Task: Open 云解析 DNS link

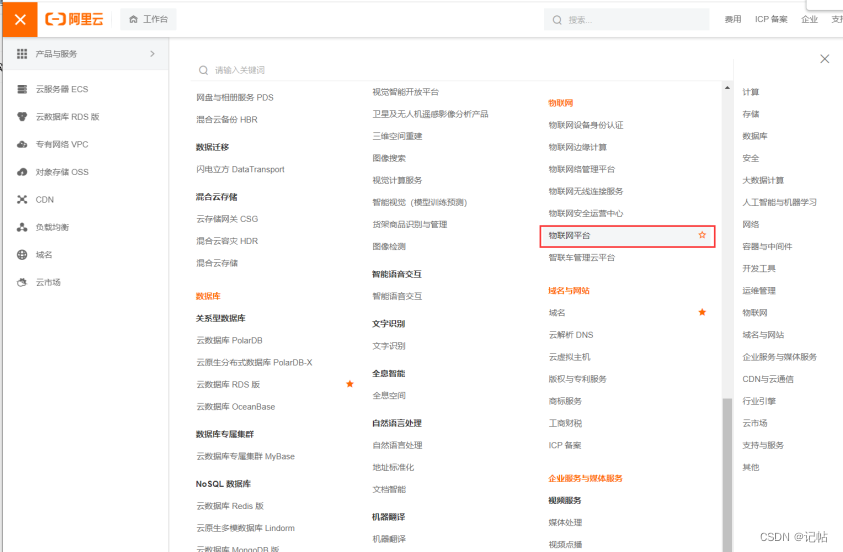Action: 571,334
